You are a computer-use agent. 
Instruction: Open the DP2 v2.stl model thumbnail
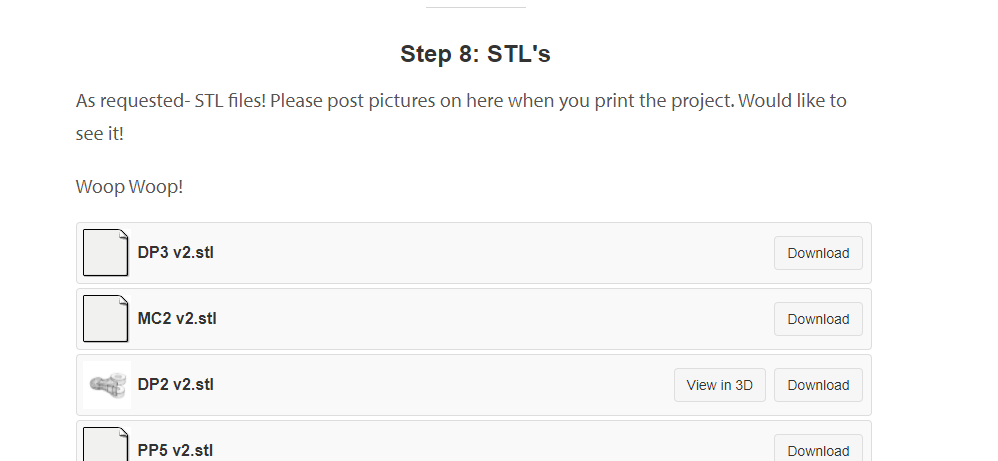coord(106,385)
